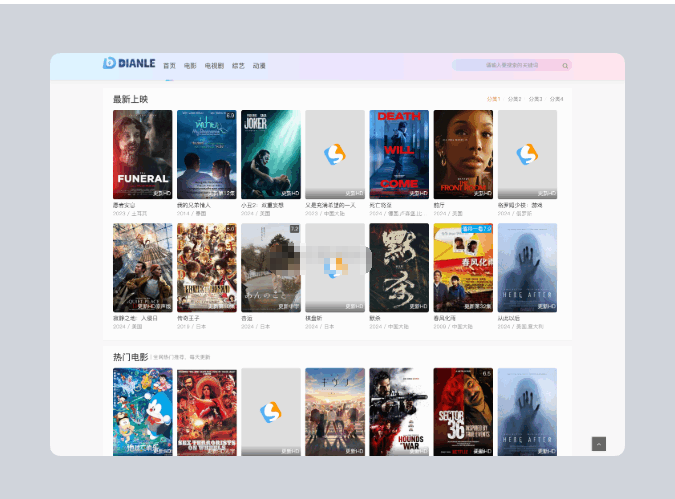Open the 首页 nav item
675x499 pixels.
click(x=169, y=66)
